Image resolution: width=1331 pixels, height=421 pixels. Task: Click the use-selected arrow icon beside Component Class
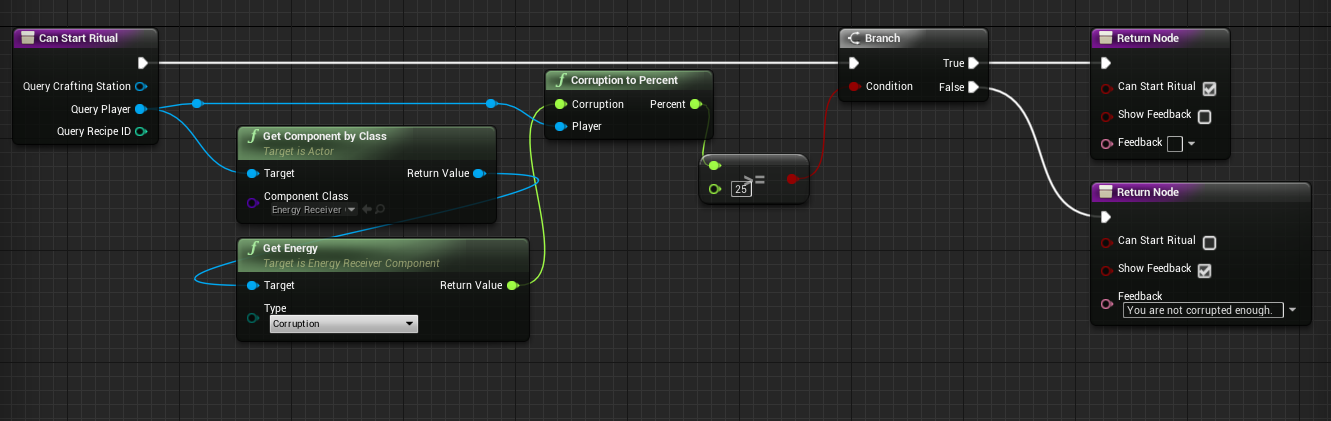(x=367, y=209)
